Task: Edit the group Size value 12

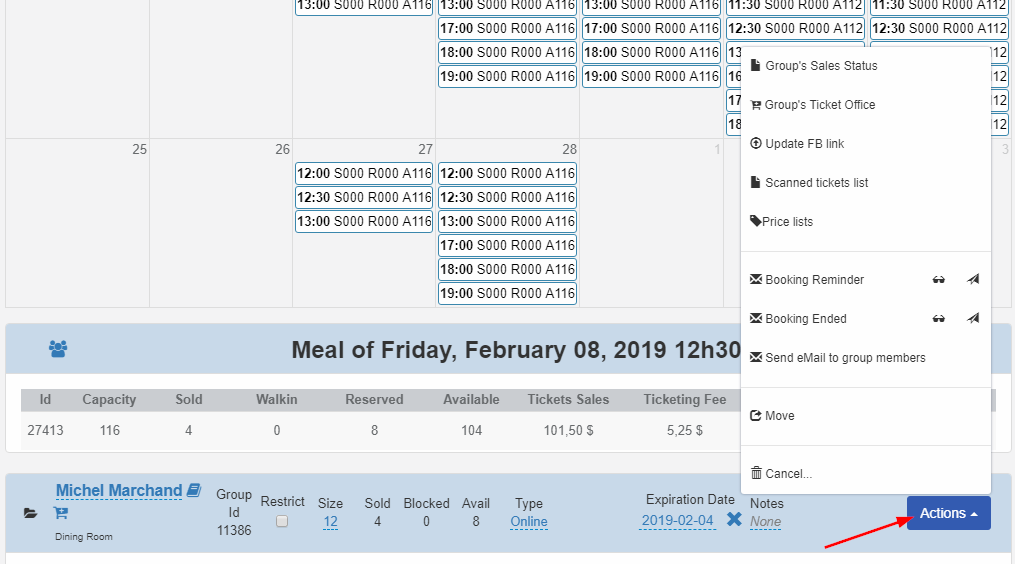Action: [x=330, y=521]
